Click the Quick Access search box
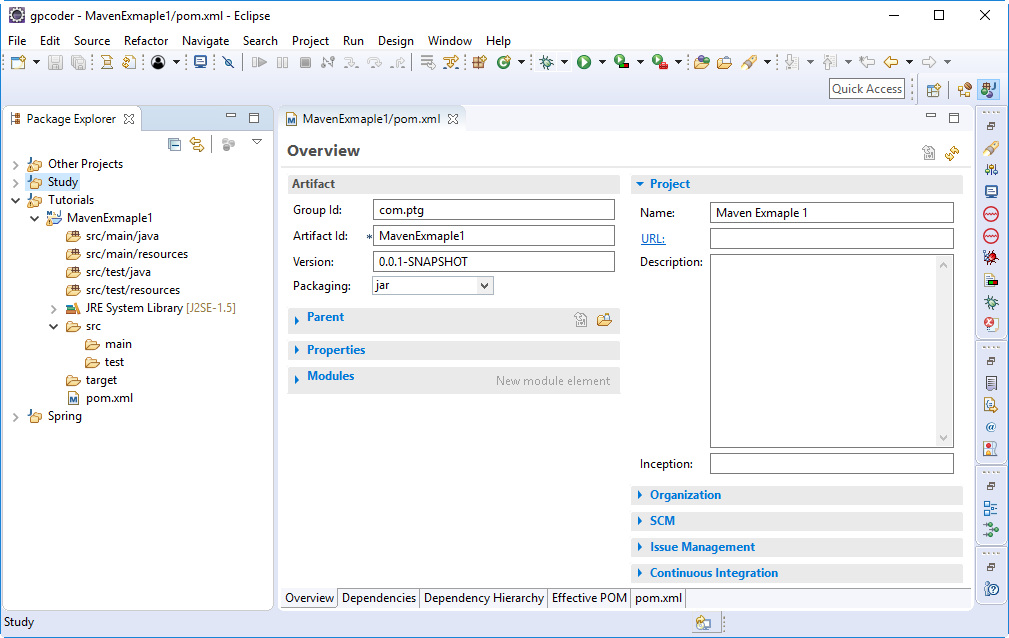The image size is (1009, 638). [867, 89]
